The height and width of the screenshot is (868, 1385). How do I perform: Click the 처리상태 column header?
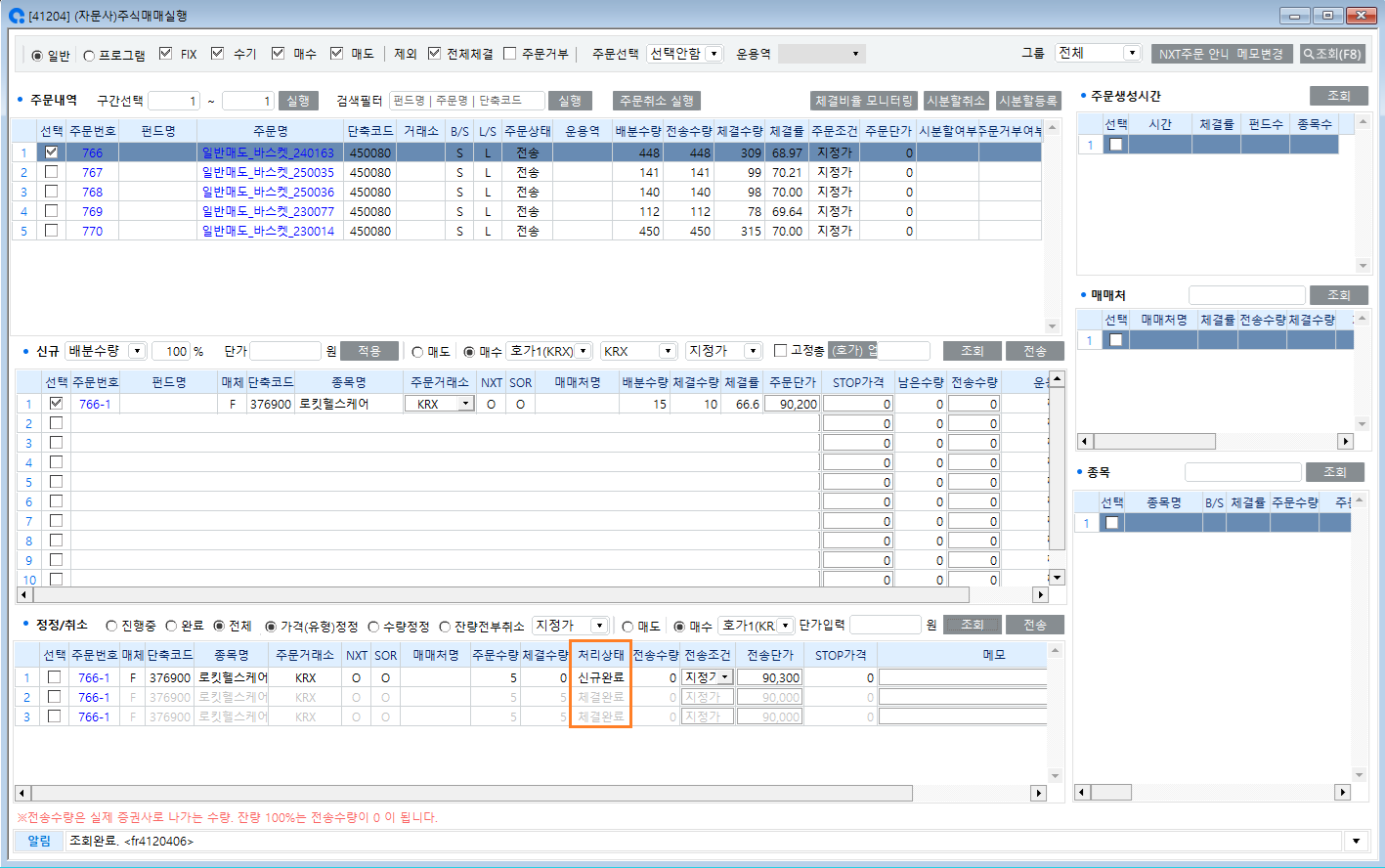(600, 655)
